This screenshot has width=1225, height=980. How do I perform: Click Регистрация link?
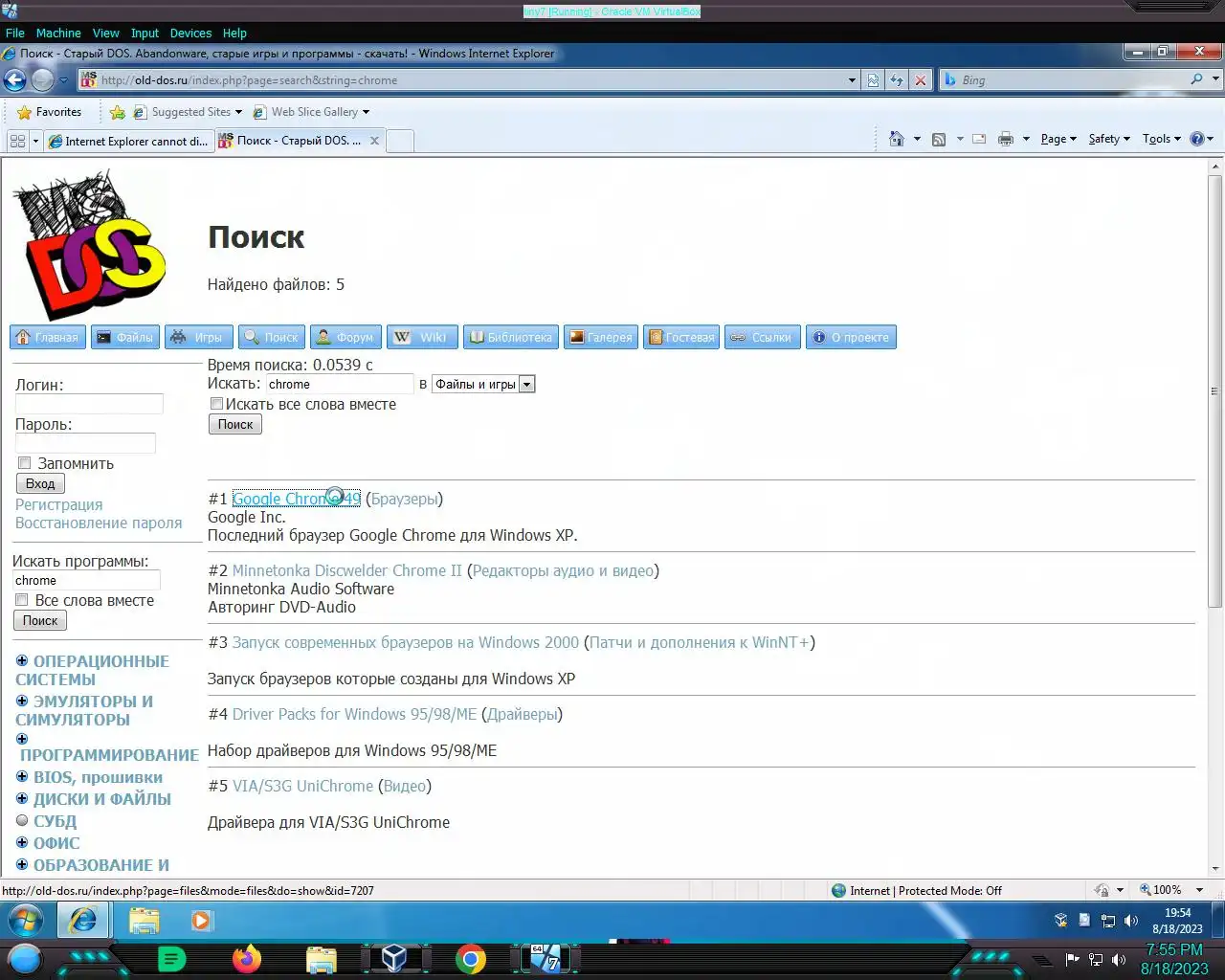pos(58,504)
